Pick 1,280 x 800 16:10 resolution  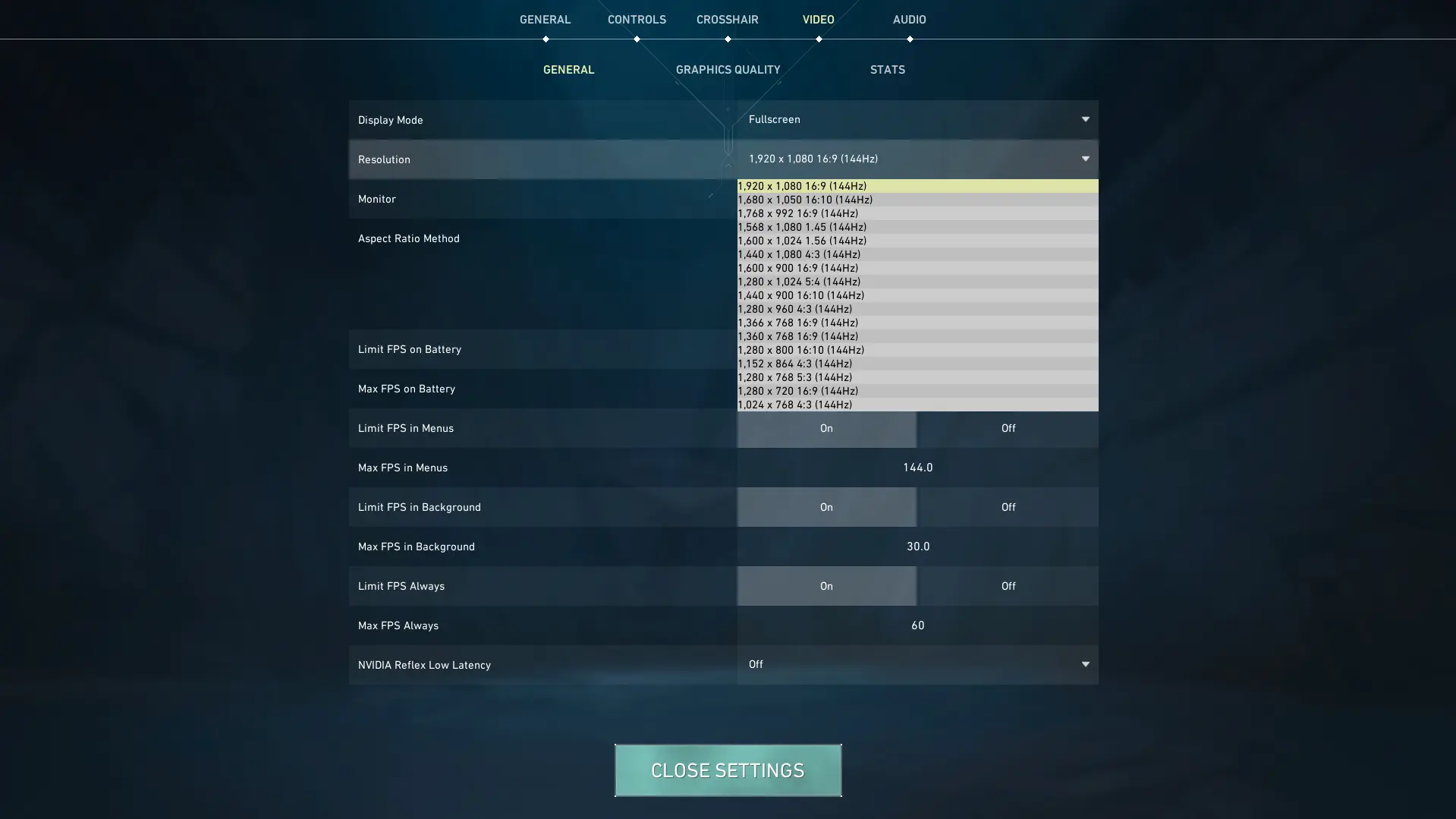click(917, 350)
